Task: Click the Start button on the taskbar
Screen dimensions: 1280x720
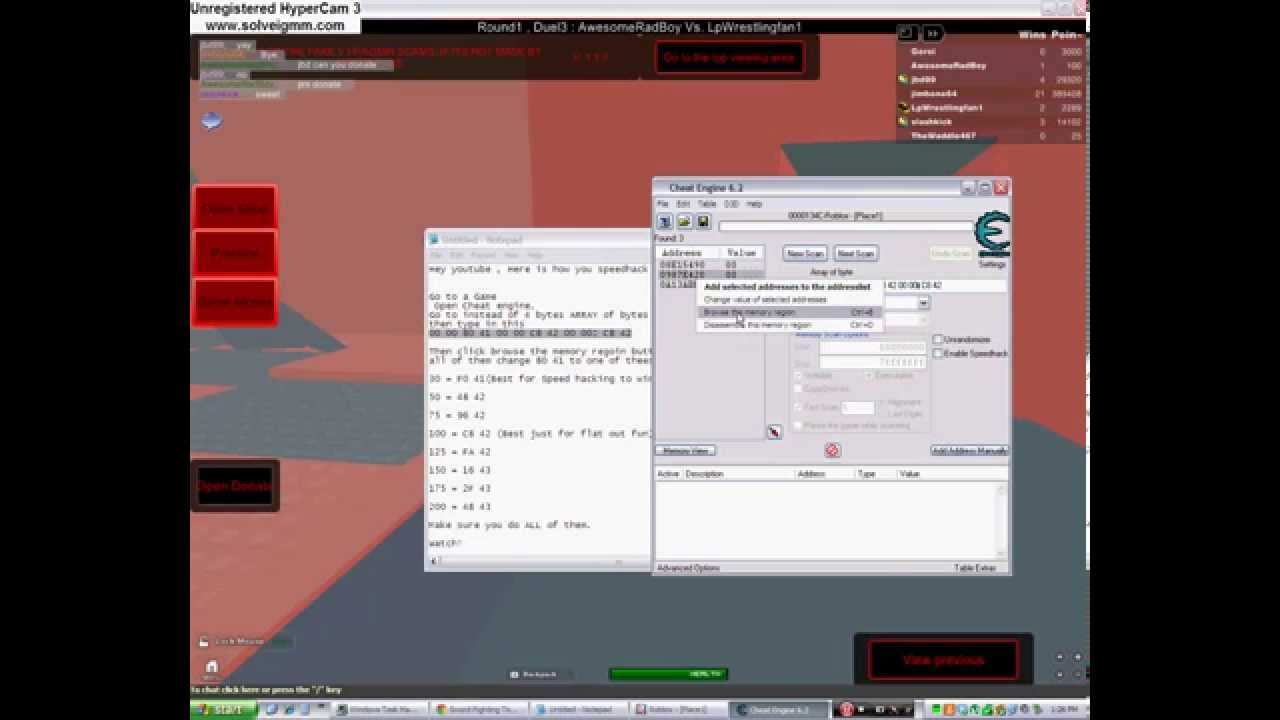Action: 222,710
